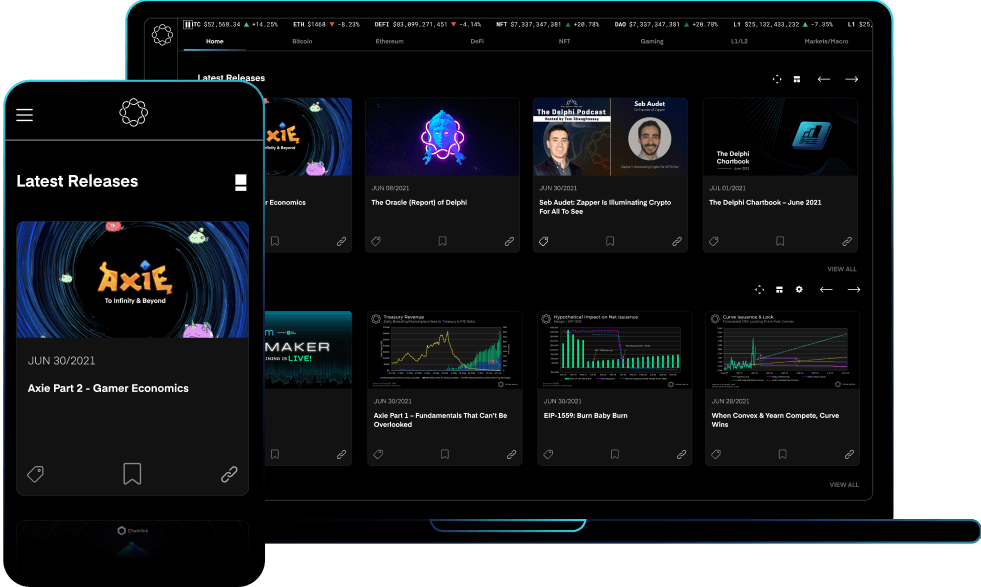Open the NFT tab
The width and height of the screenshot is (981, 587).
[x=564, y=41]
